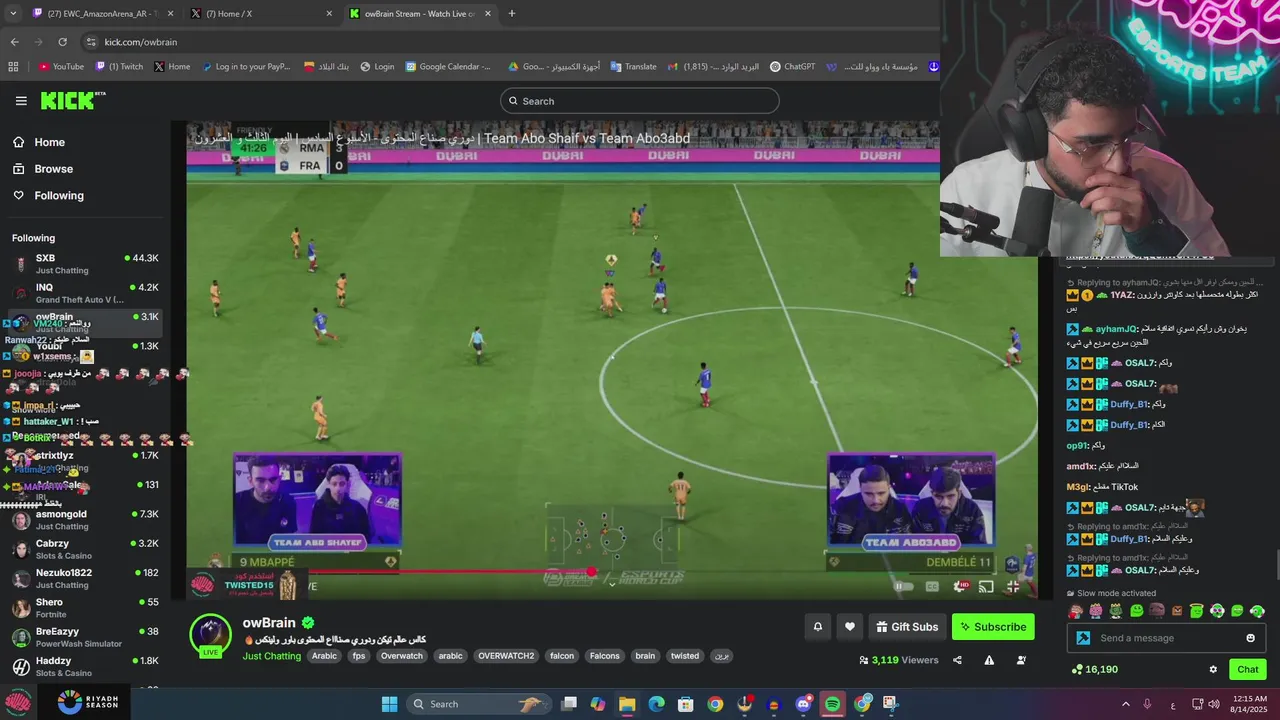Select the owBrain Stream tab
Image resolution: width=1280 pixels, height=720 pixels.
click(x=421, y=14)
